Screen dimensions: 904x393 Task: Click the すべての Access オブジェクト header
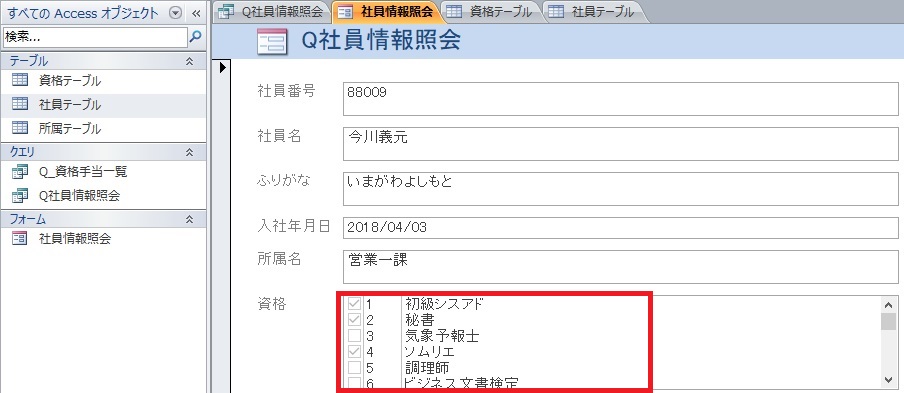[x=83, y=13]
